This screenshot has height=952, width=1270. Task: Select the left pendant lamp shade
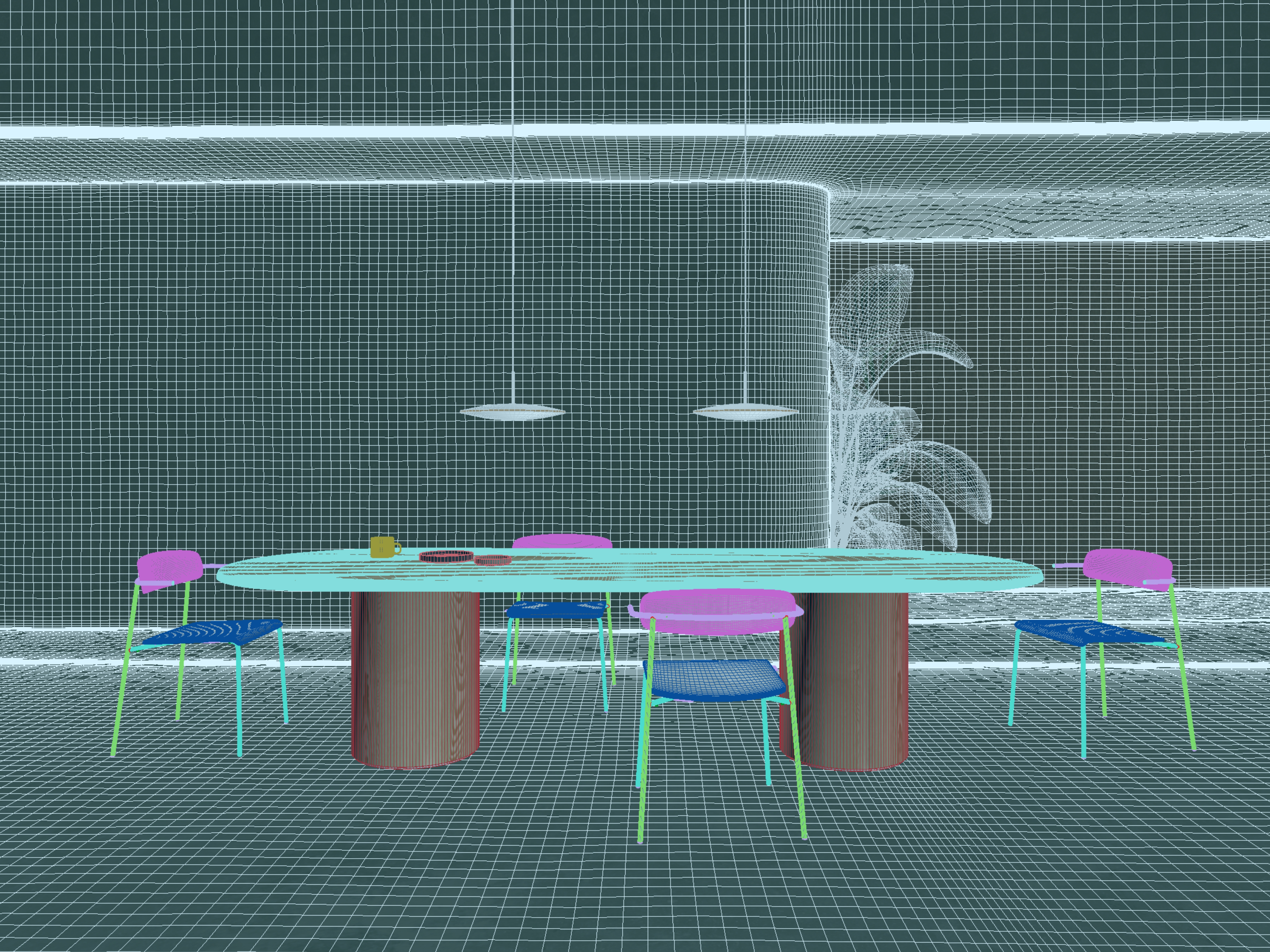(x=513, y=411)
